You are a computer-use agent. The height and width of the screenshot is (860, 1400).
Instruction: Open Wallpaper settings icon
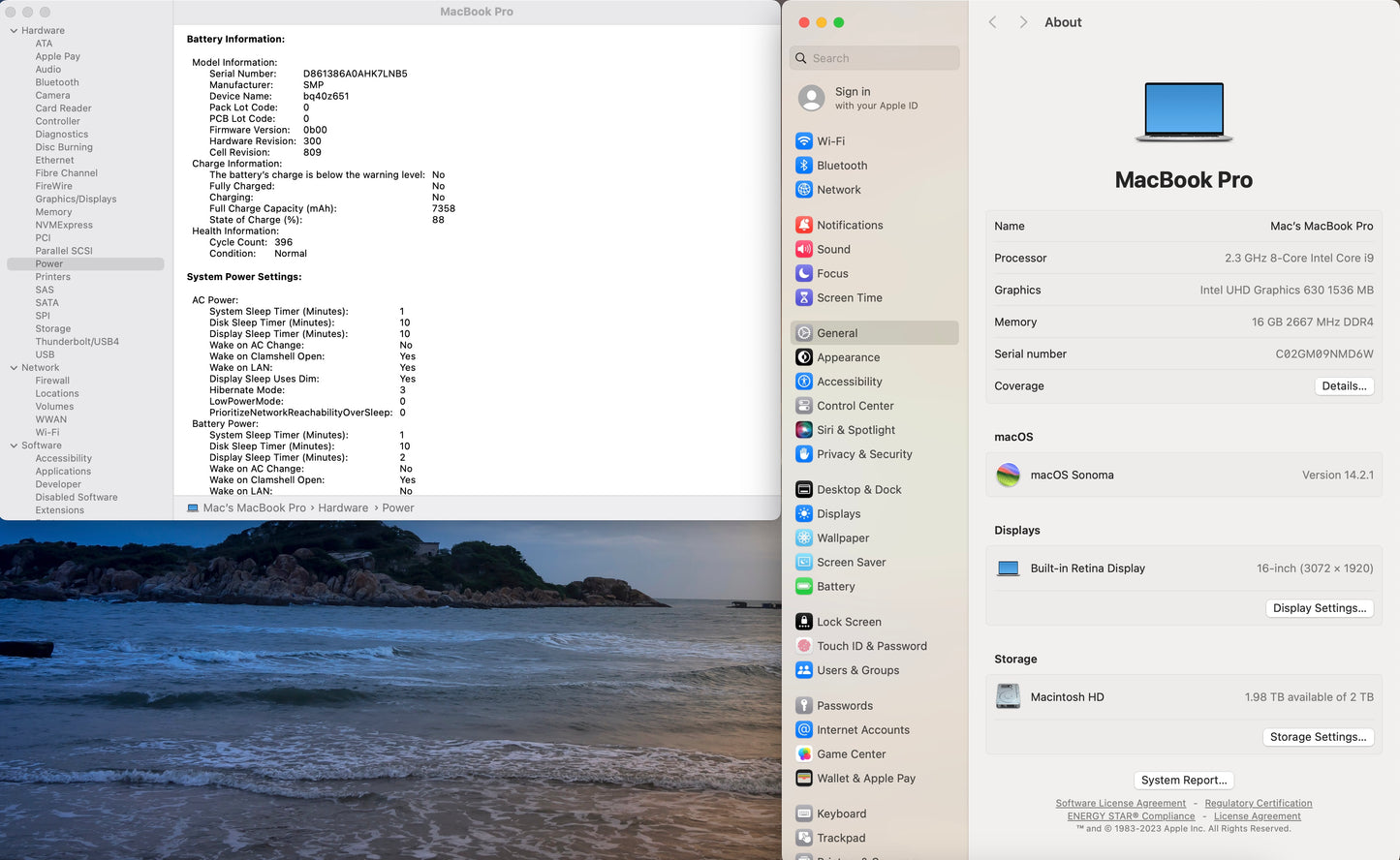point(804,537)
